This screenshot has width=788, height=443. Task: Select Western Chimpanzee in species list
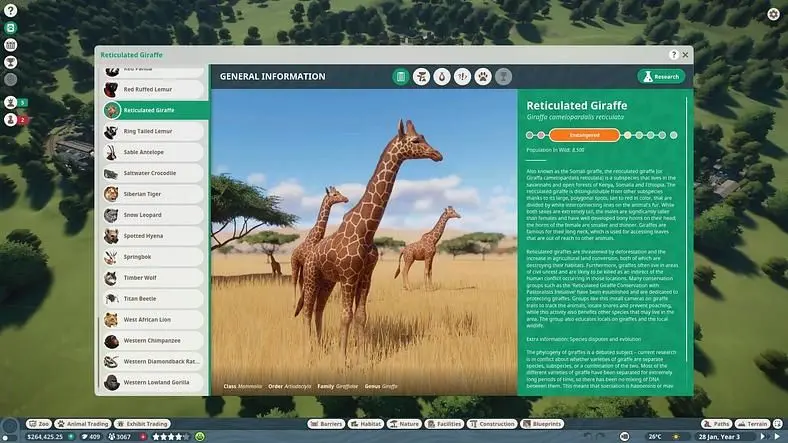(x=153, y=341)
